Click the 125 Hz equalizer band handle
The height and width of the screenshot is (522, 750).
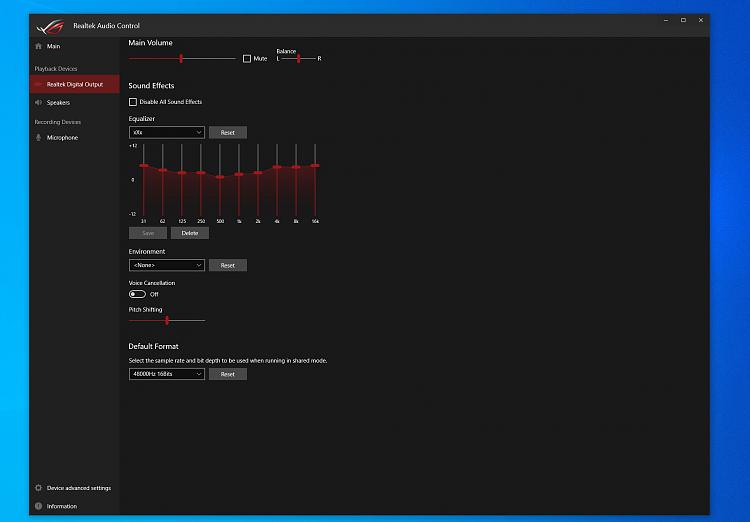(x=182, y=173)
